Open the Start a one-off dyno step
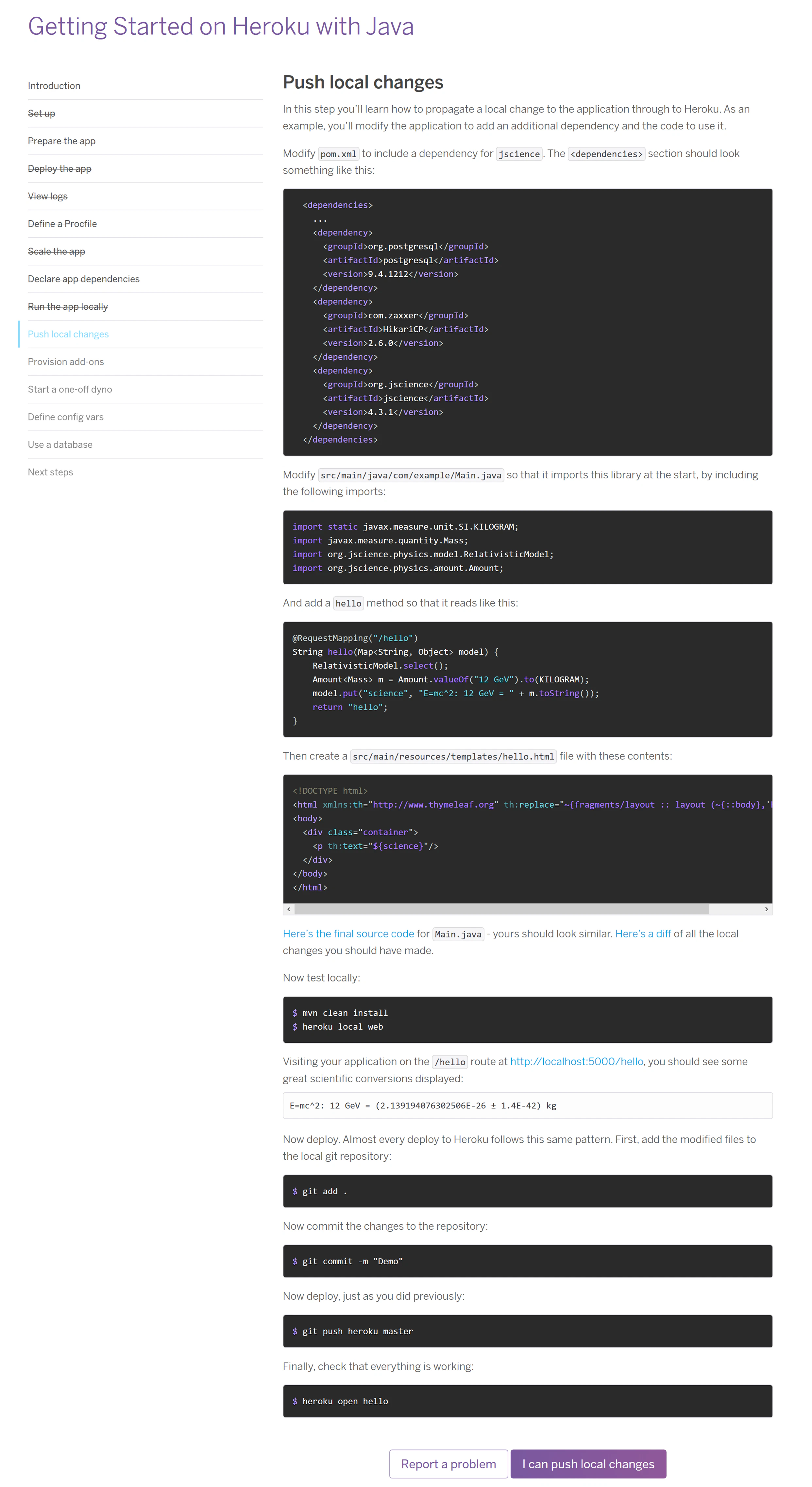Viewport: 812px width, 1487px height. click(70, 390)
